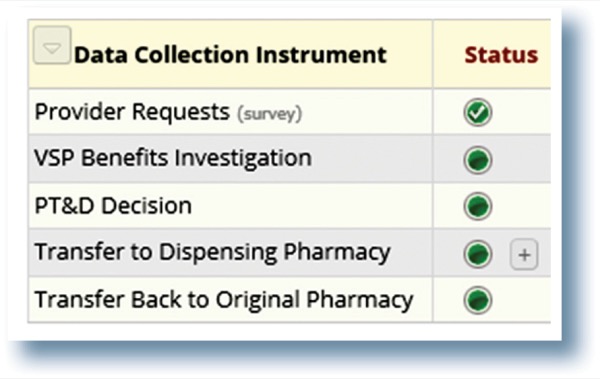Image resolution: width=600 pixels, height=379 pixels.
Task: Open the PT&D Decision green status icon
Action: (478, 206)
